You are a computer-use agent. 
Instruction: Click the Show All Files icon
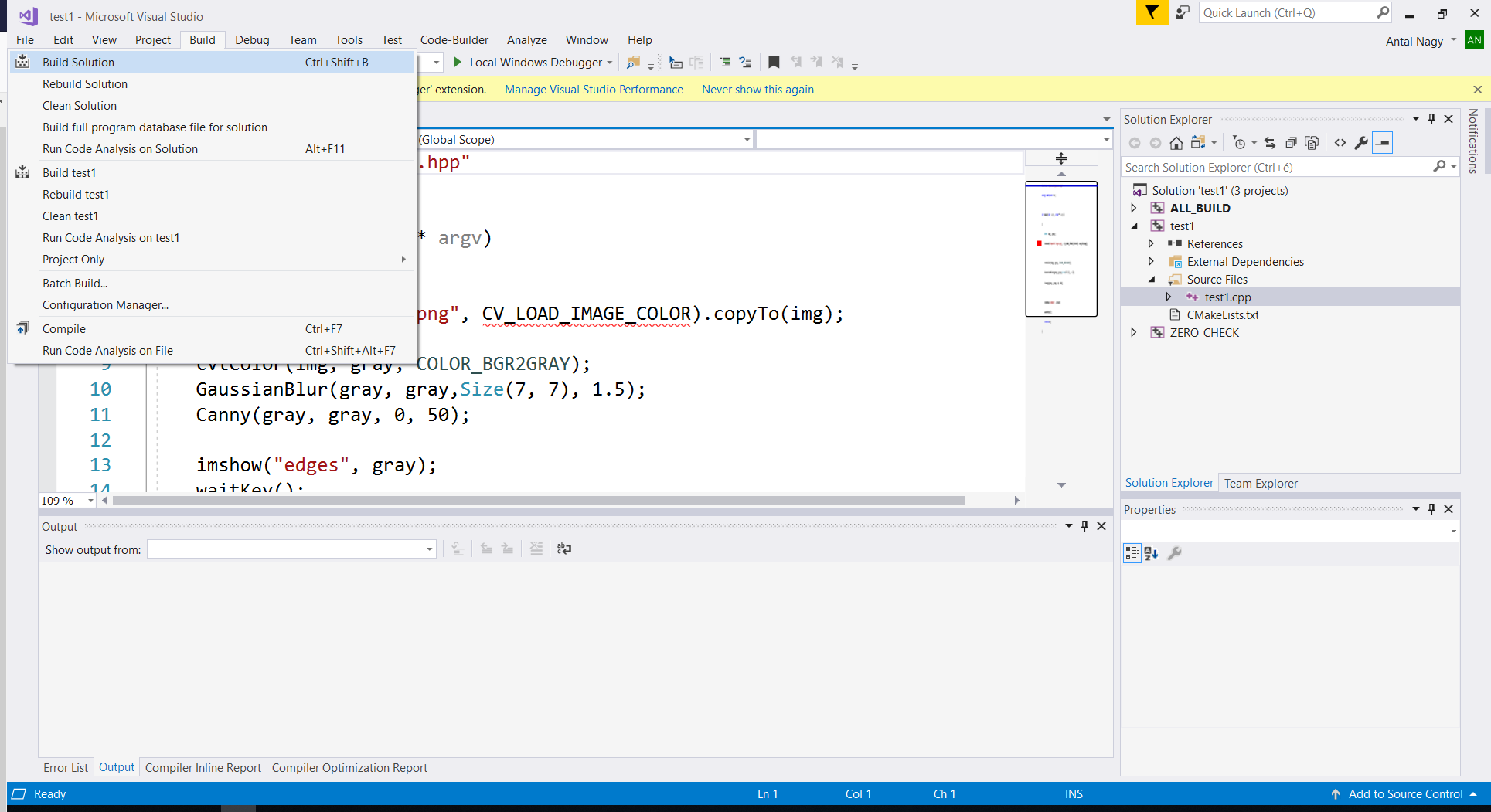[1312, 142]
